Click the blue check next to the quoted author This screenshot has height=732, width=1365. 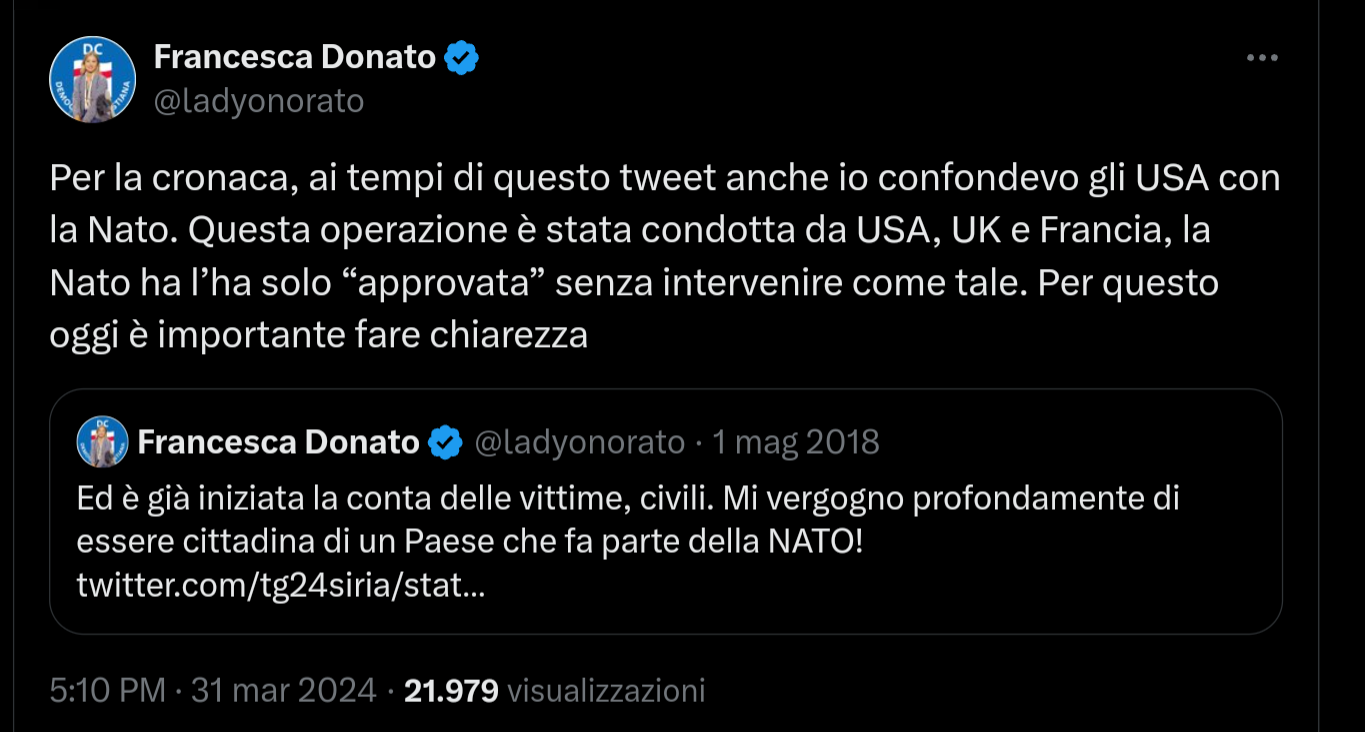point(447,441)
